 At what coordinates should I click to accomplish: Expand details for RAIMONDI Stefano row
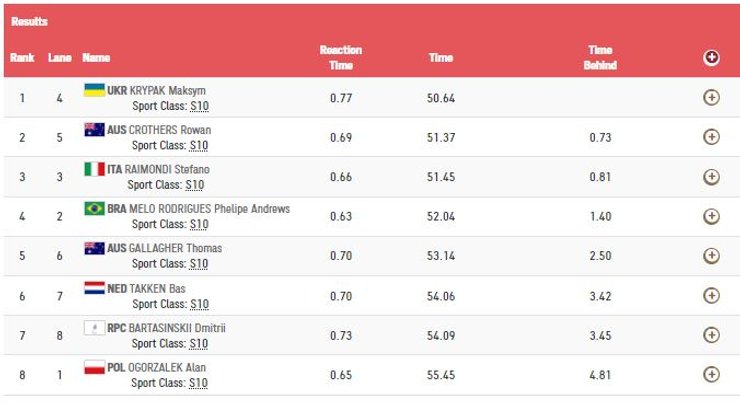711,177
